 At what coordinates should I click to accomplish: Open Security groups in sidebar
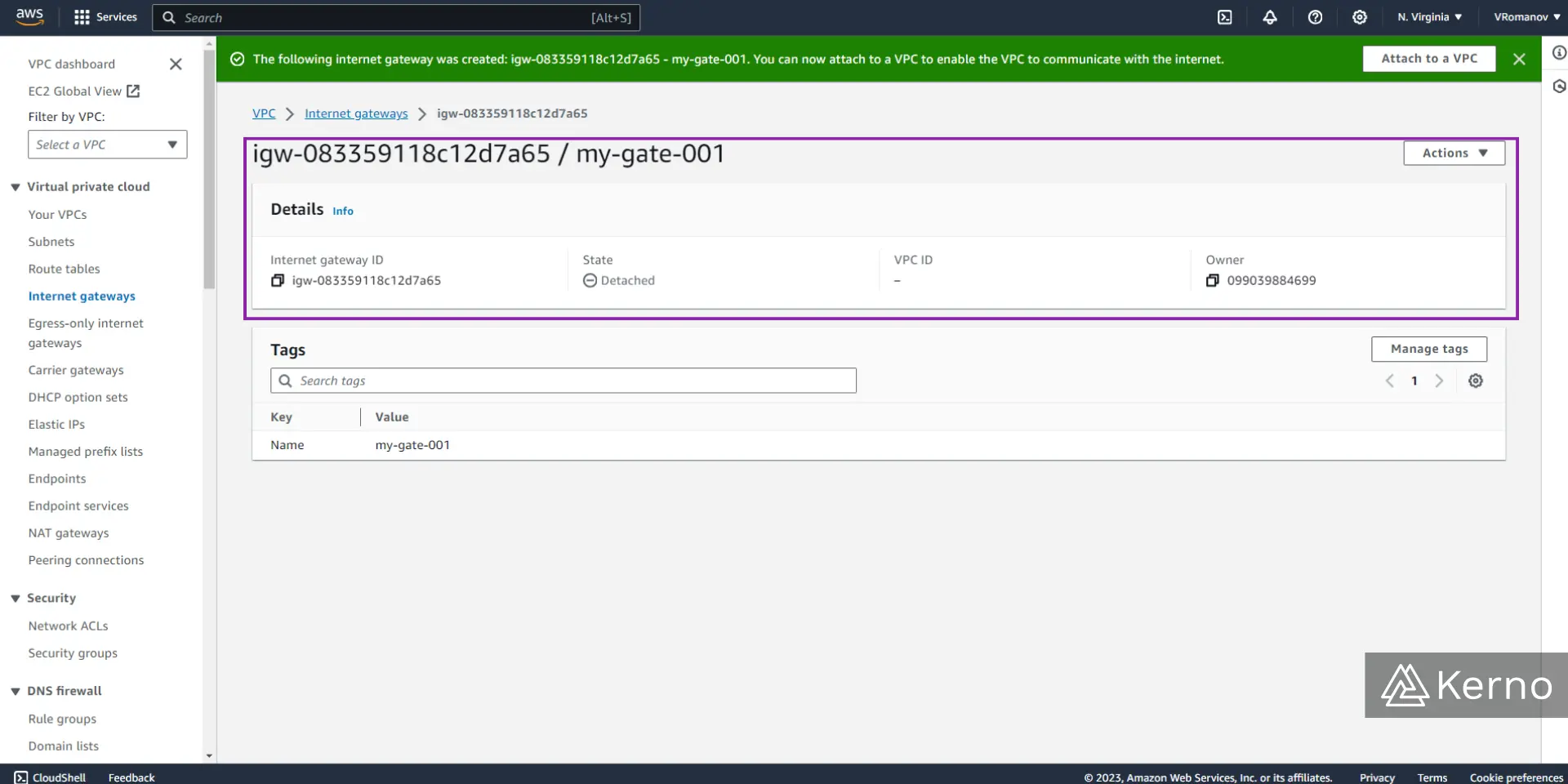tap(73, 653)
